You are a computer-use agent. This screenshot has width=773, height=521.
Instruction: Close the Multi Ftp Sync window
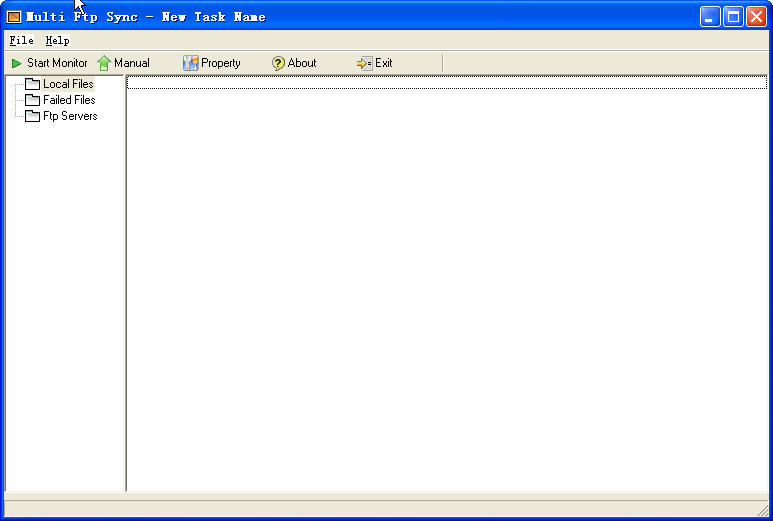(x=756, y=17)
